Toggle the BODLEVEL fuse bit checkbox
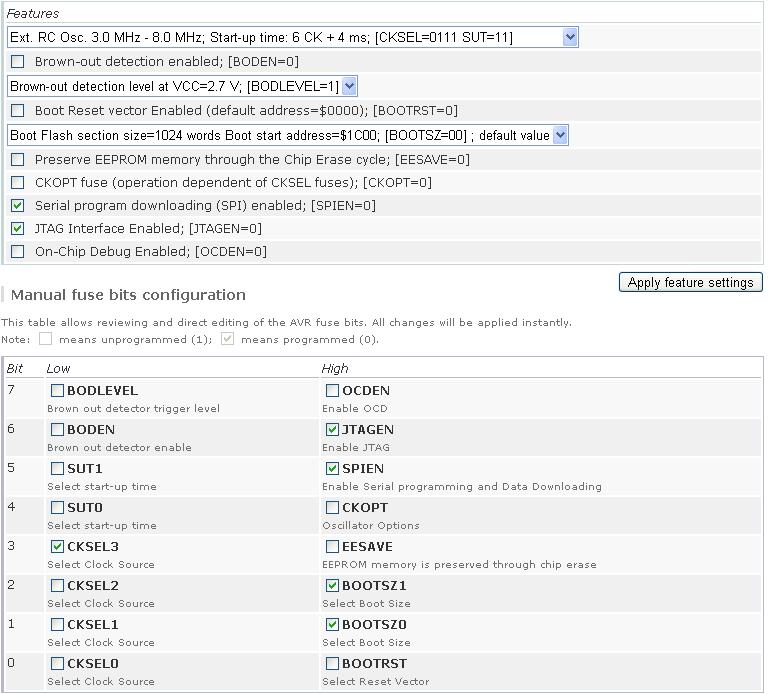Image resolution: width=768 pixels, height=694 pixels. (58, 391)
